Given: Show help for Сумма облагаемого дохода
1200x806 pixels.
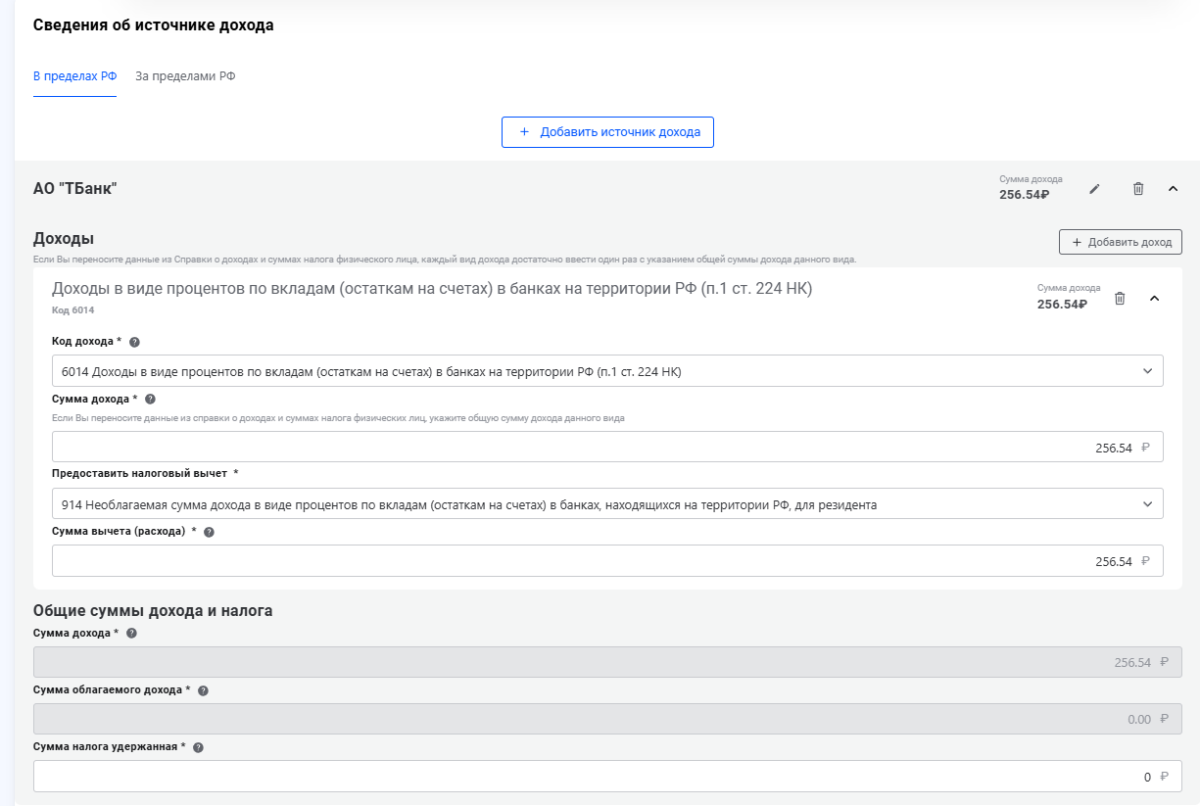Looking at the screenshot, I should point(203,691).
